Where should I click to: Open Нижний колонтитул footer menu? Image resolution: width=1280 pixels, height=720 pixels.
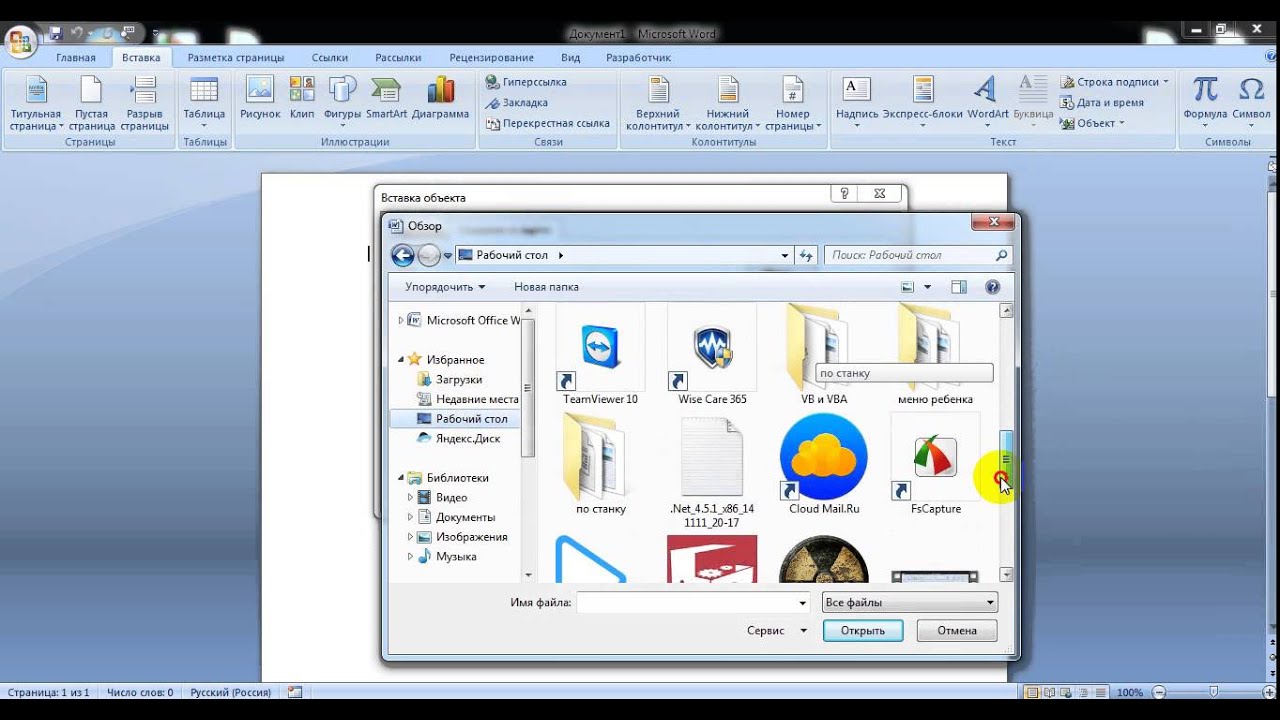coord(727,104)
